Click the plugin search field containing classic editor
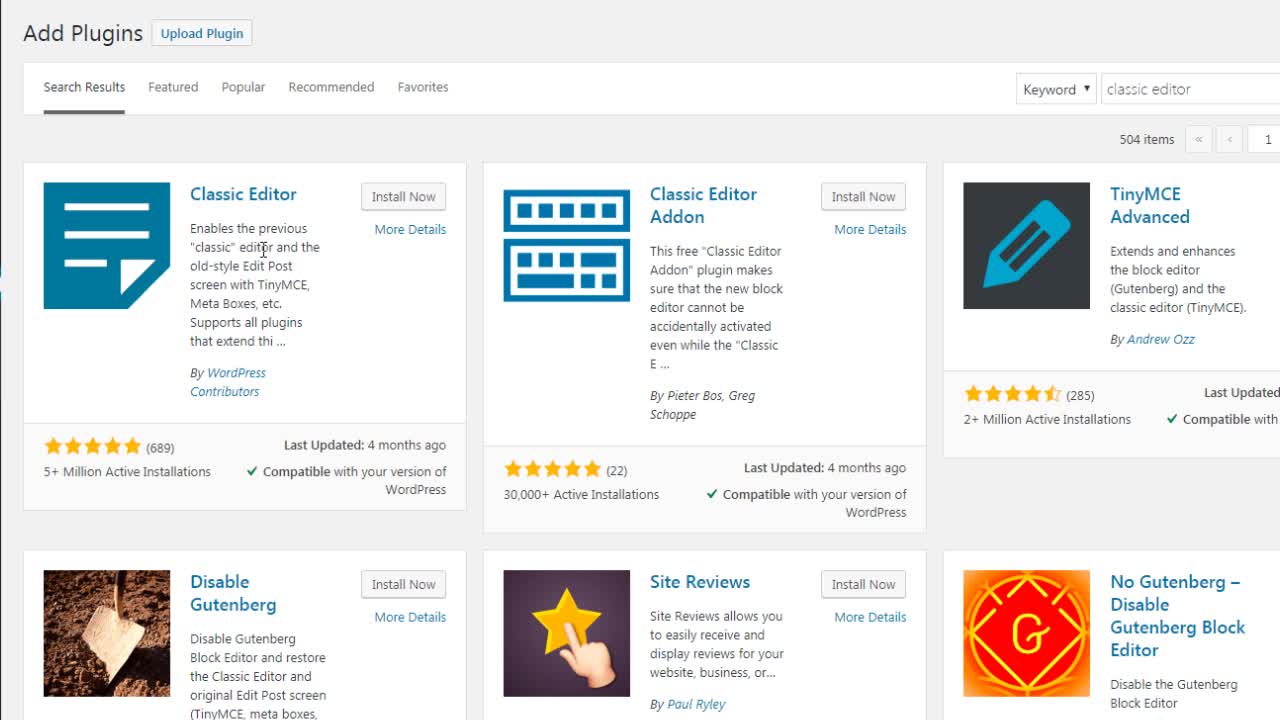This screenshot has width=1280, height=720. (x=1191, y=89)
